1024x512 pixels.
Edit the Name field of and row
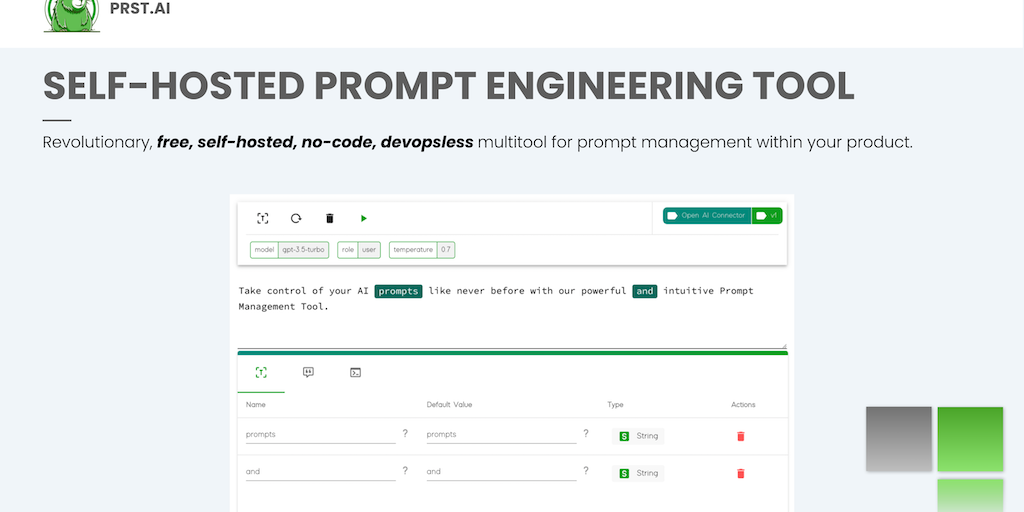tap(321, 472)
